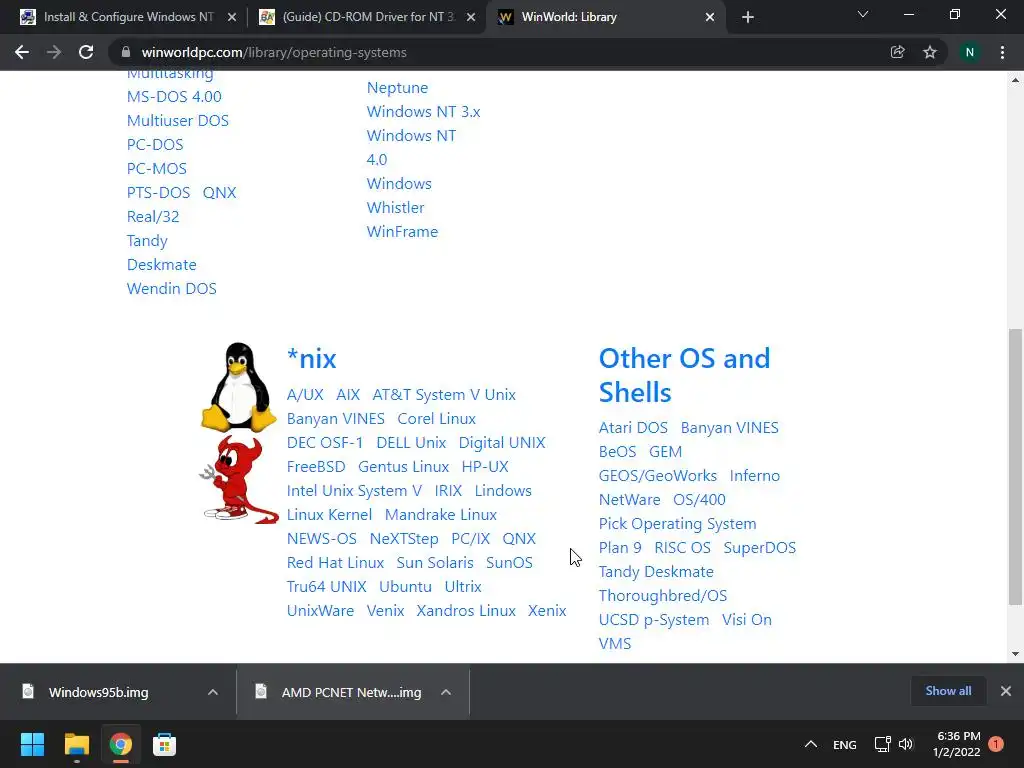1024x768 pixels.
Task: Reload the current page
Action: coord(86,52)
